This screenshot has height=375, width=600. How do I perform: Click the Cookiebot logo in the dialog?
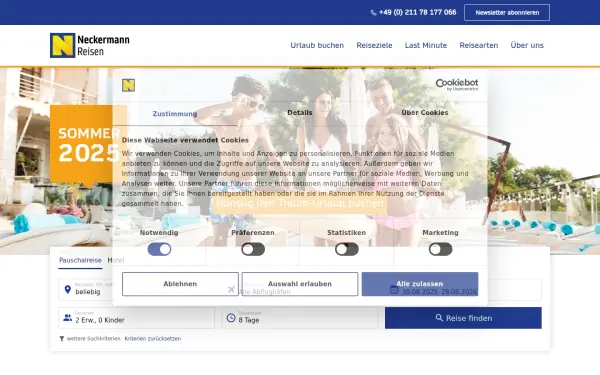[x=457, y=85]
